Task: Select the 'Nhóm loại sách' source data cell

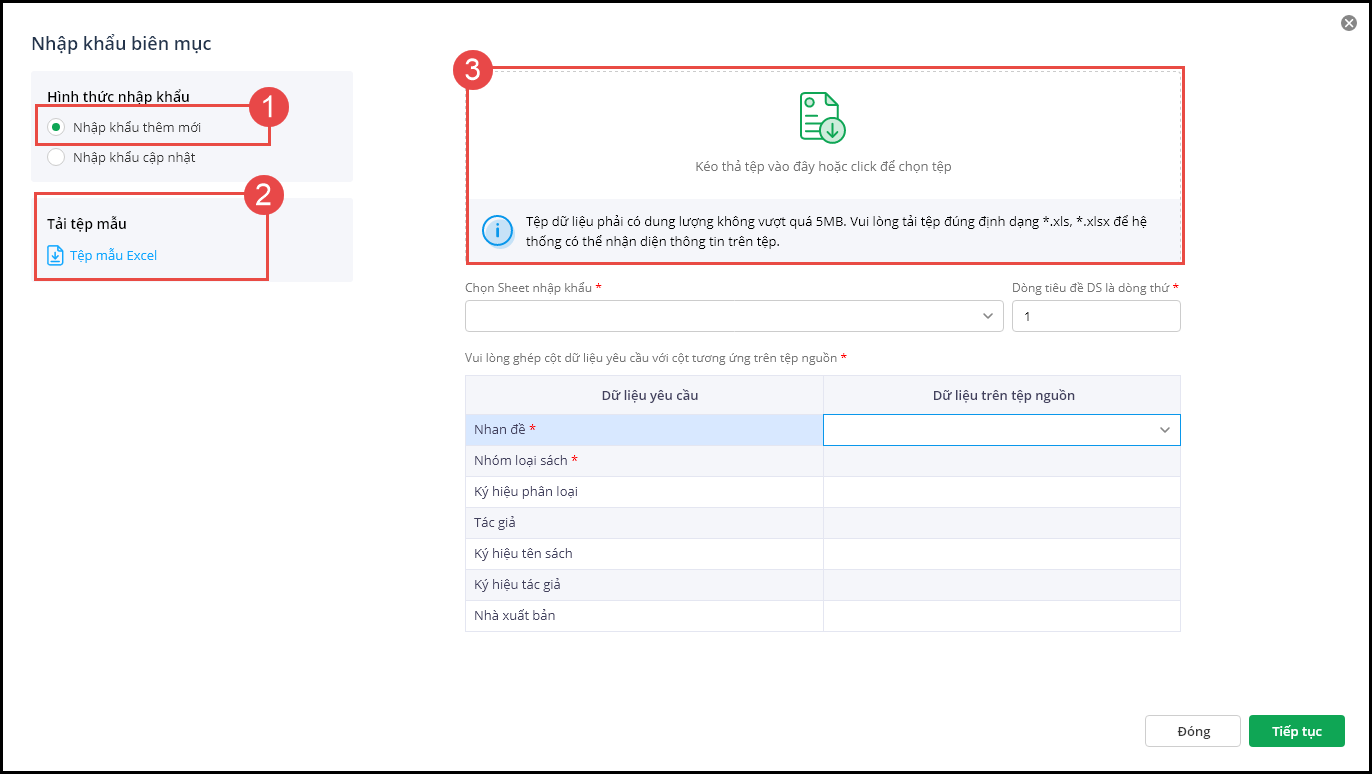Action: 1001,461
